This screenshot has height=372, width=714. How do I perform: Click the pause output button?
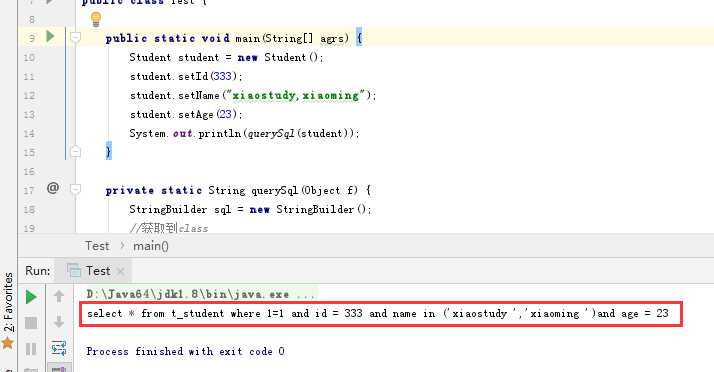coord(31,349)
